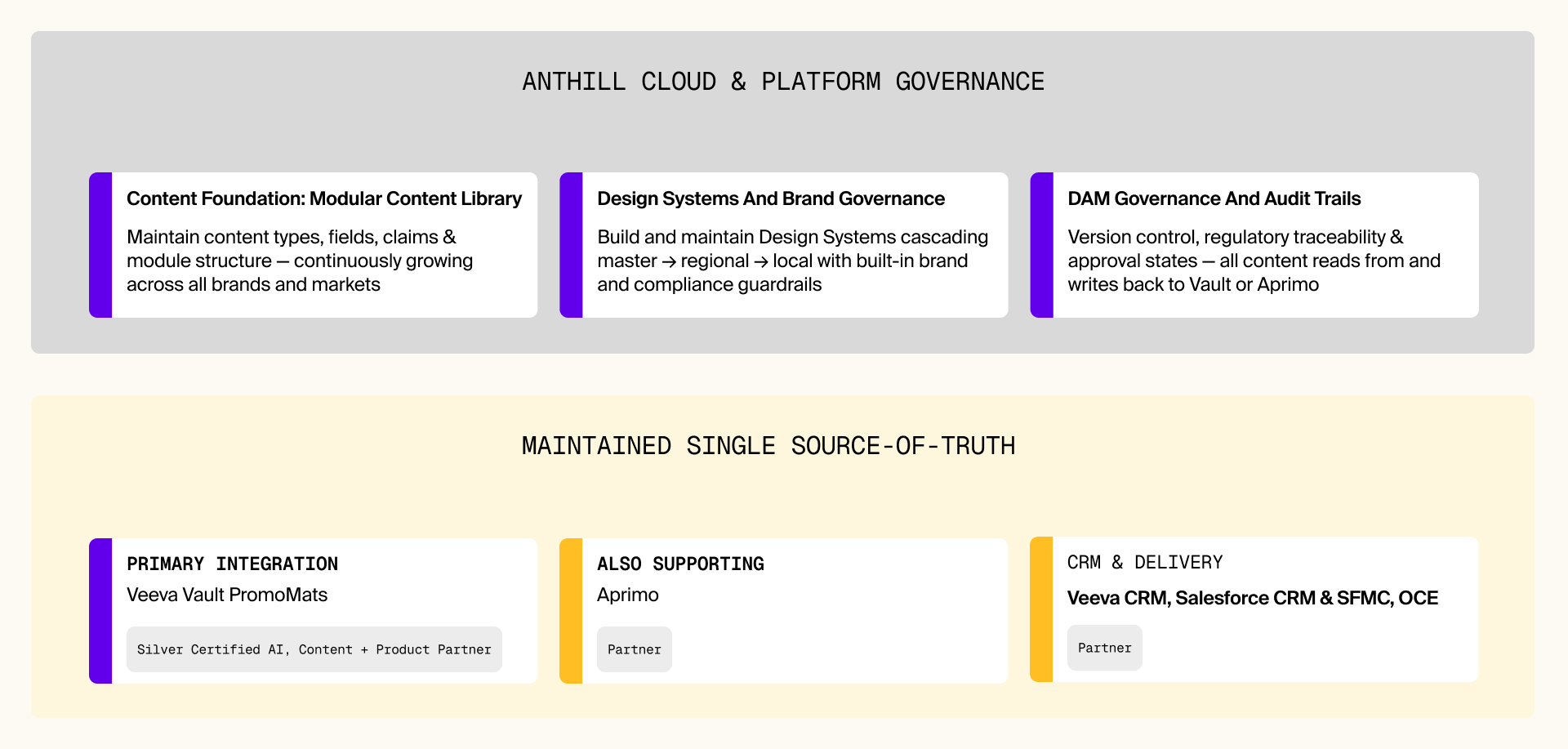Click the Veeva CRM, Salesforce CRM & SFMC, OCE text

1253,598
